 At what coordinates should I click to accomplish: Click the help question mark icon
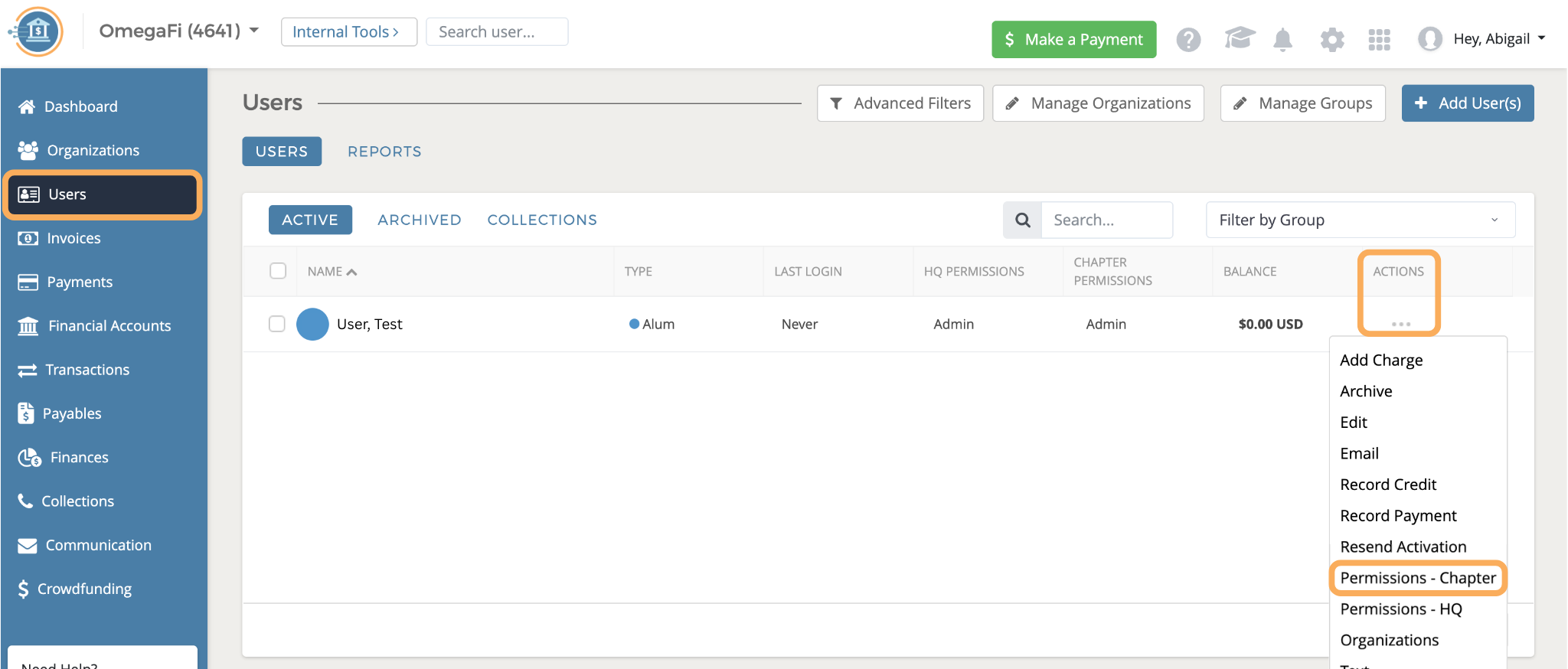click(1188, 39)
